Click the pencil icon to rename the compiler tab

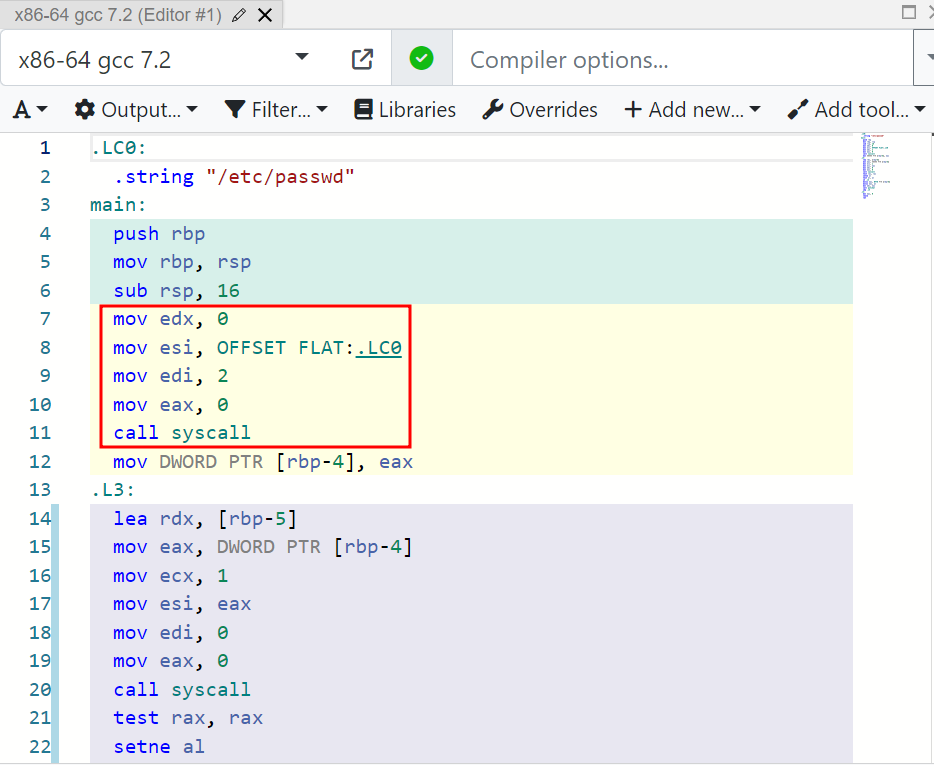(238, 15)
